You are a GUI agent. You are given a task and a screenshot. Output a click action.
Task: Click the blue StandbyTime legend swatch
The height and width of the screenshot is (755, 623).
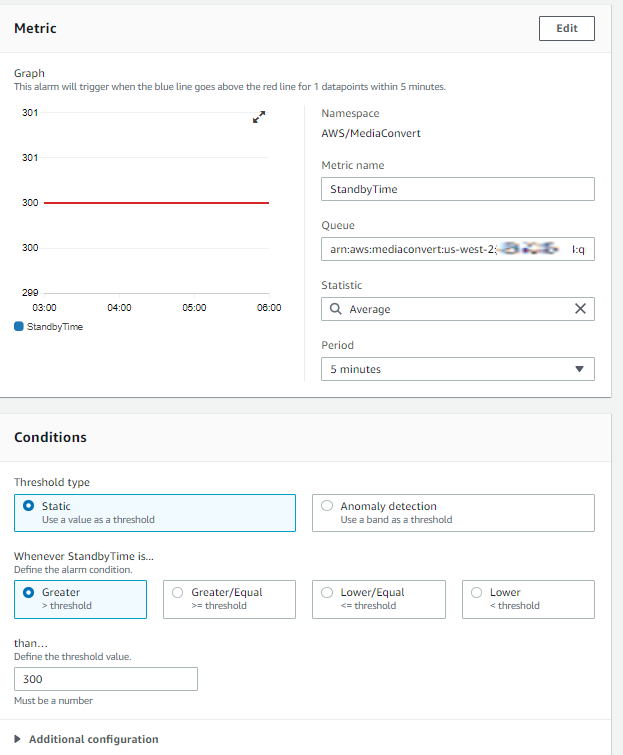pyautogui.click(x=19, y=326)
